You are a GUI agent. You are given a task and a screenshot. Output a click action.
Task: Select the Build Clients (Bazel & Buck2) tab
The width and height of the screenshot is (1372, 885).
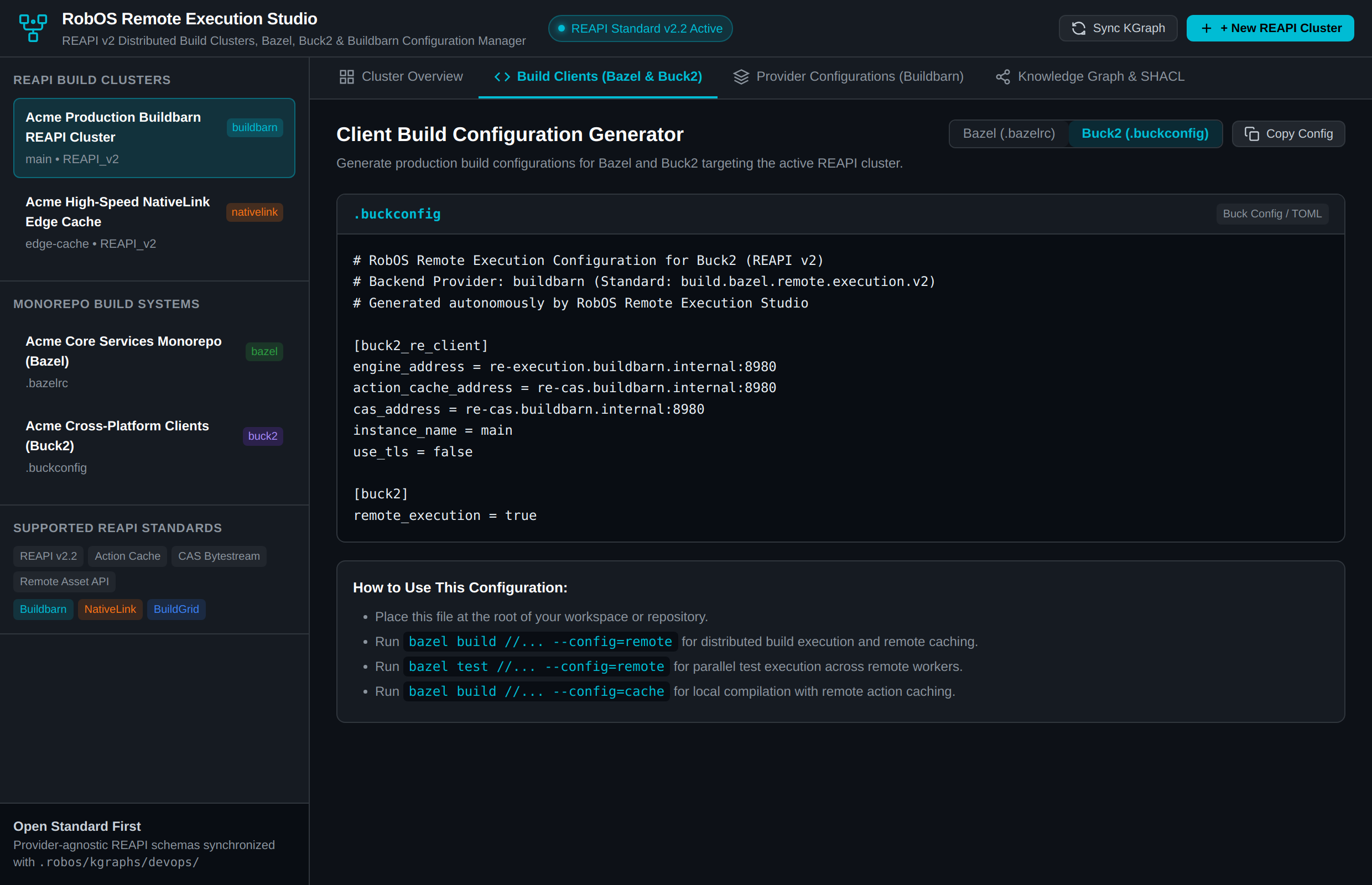(598, 77)
